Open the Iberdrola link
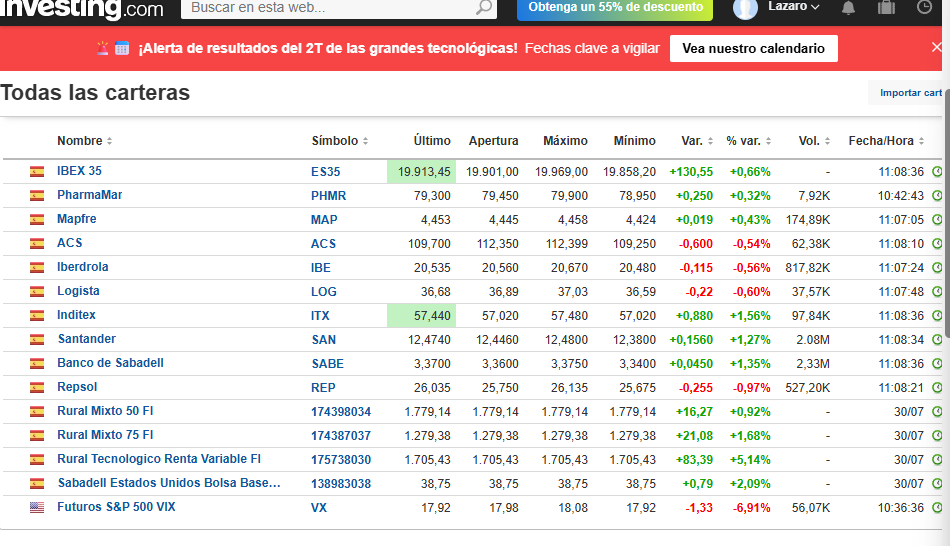This screenshot has height=546, width=950. pyautogui.click(x=82, y=267)
